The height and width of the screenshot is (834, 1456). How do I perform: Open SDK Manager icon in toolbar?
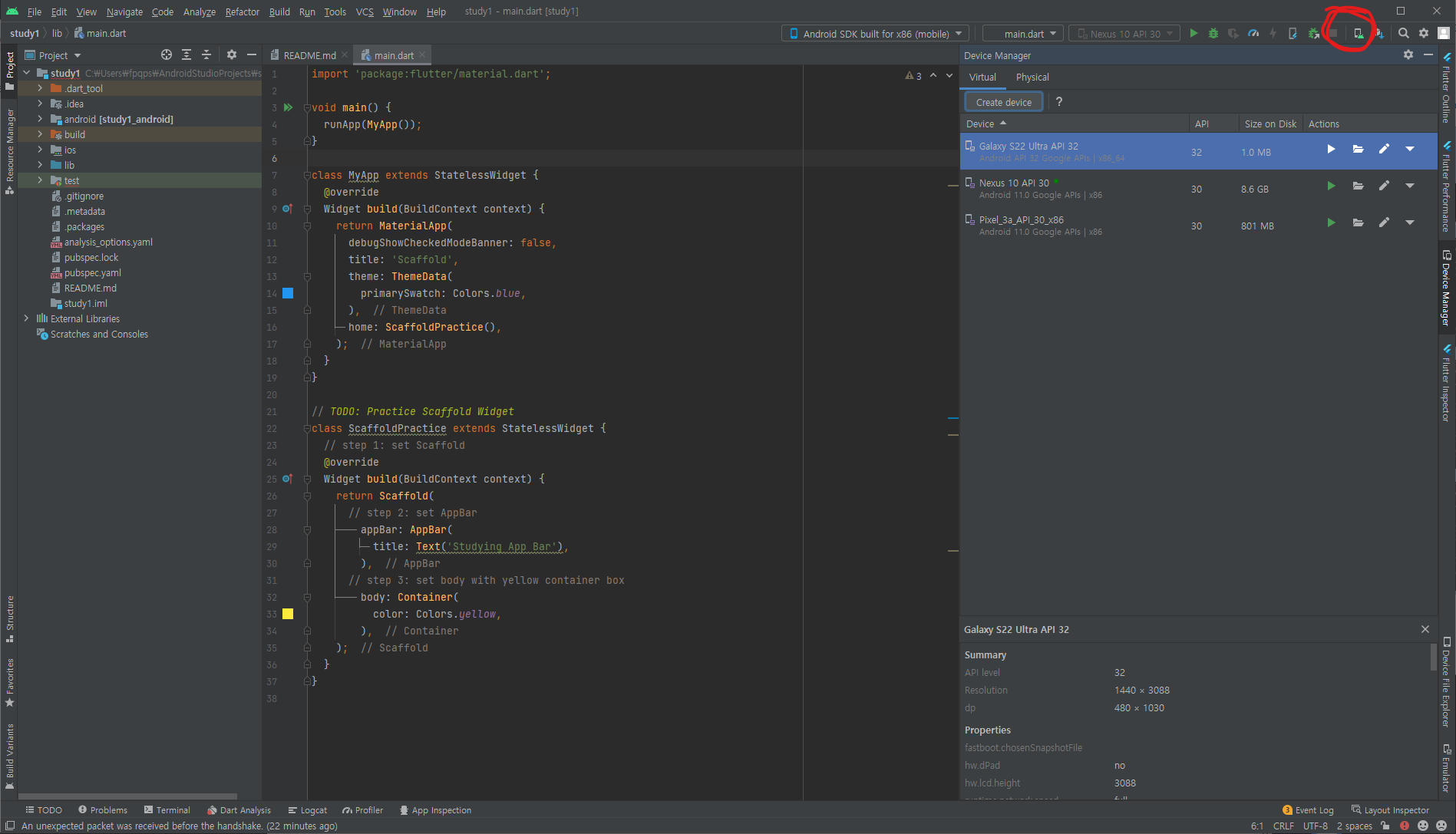[1379, 33]
